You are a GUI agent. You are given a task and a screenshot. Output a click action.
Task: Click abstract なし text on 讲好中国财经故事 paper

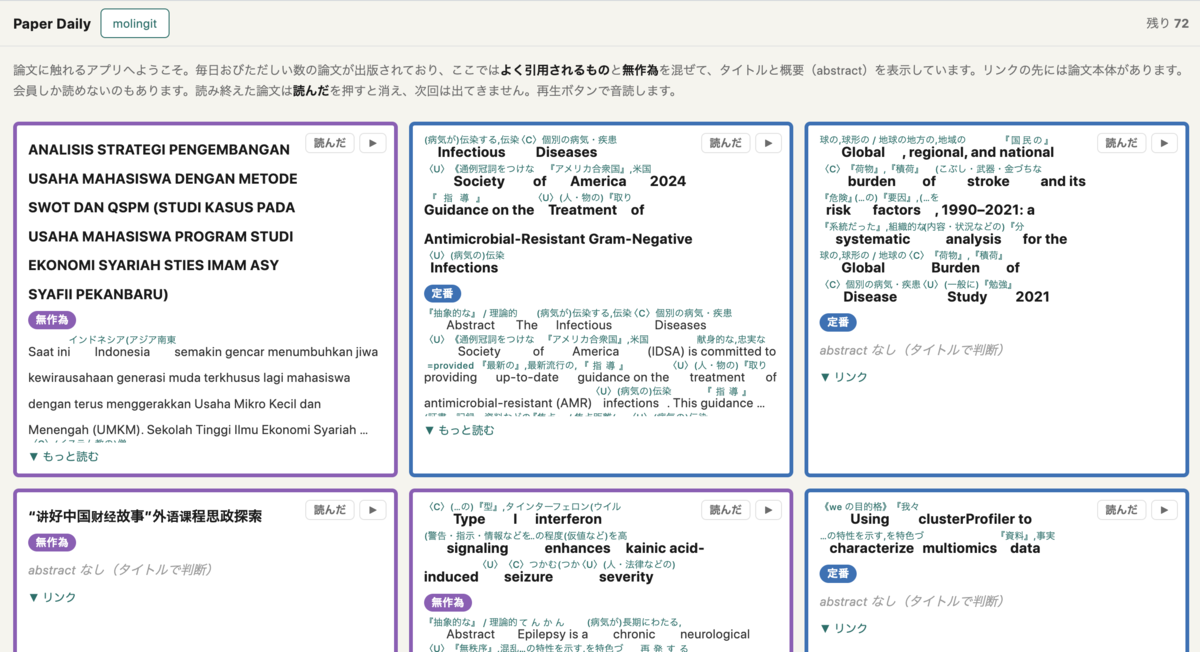coord(120,570)
